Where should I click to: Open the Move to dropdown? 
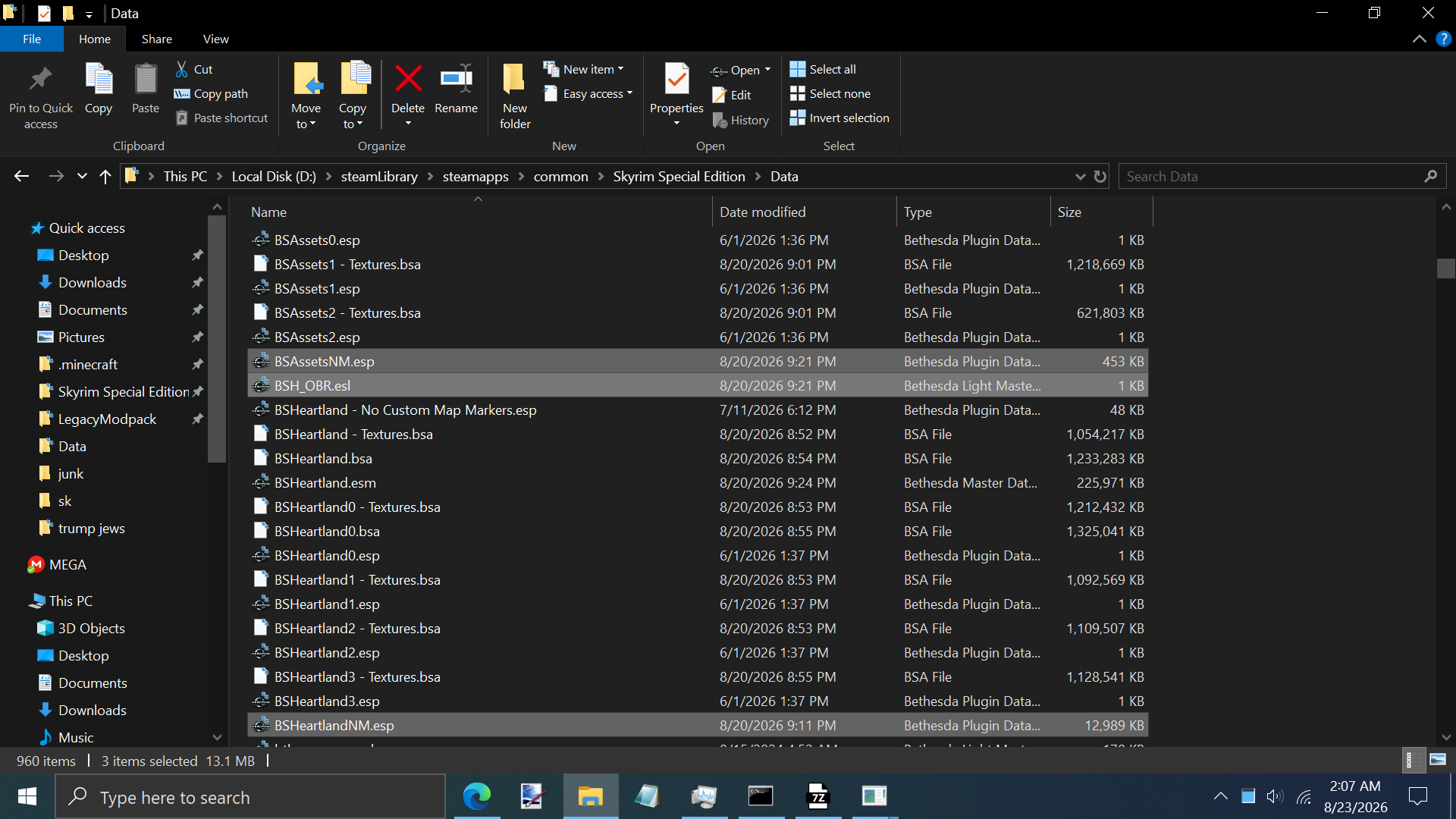coord(306,96)
